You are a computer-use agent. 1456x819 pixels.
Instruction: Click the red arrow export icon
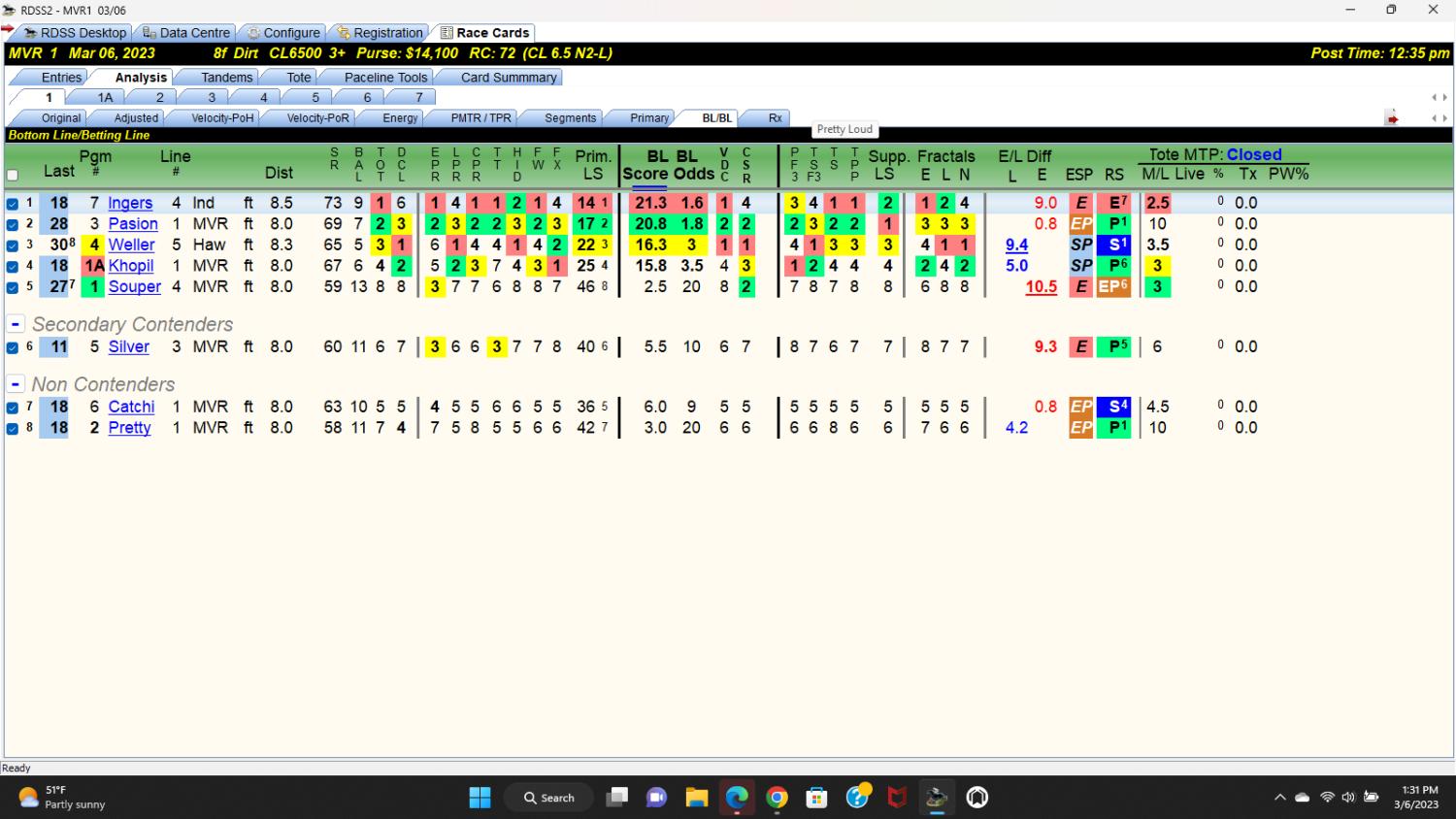(x=1392, y=118)
